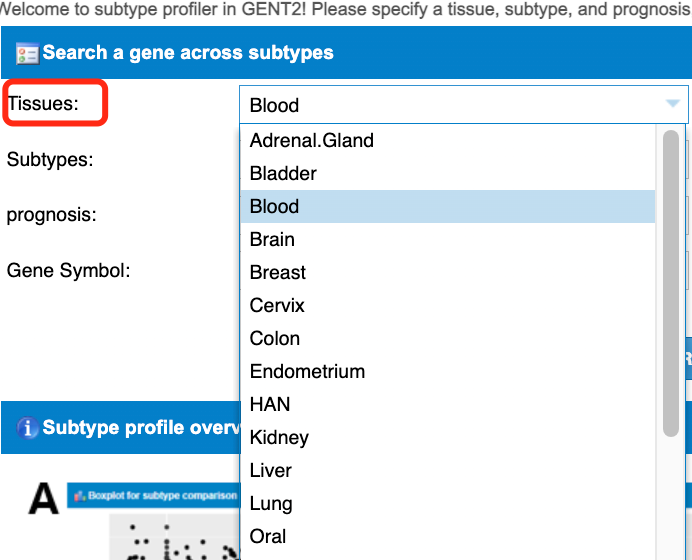Pick Brain from the dropdown list
Screen dimensions: 692x560
click(x=272, y=239)
